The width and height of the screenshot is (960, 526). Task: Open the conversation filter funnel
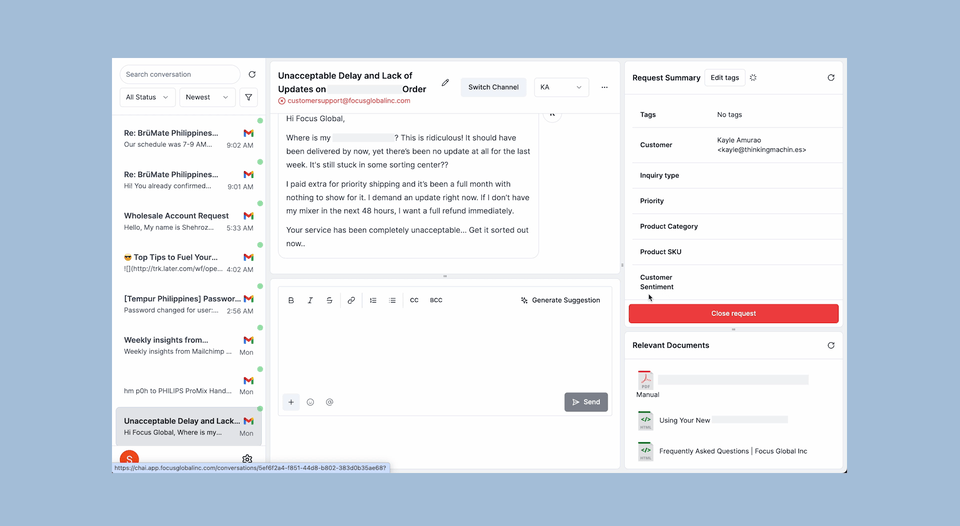click(x=249, y=97)
